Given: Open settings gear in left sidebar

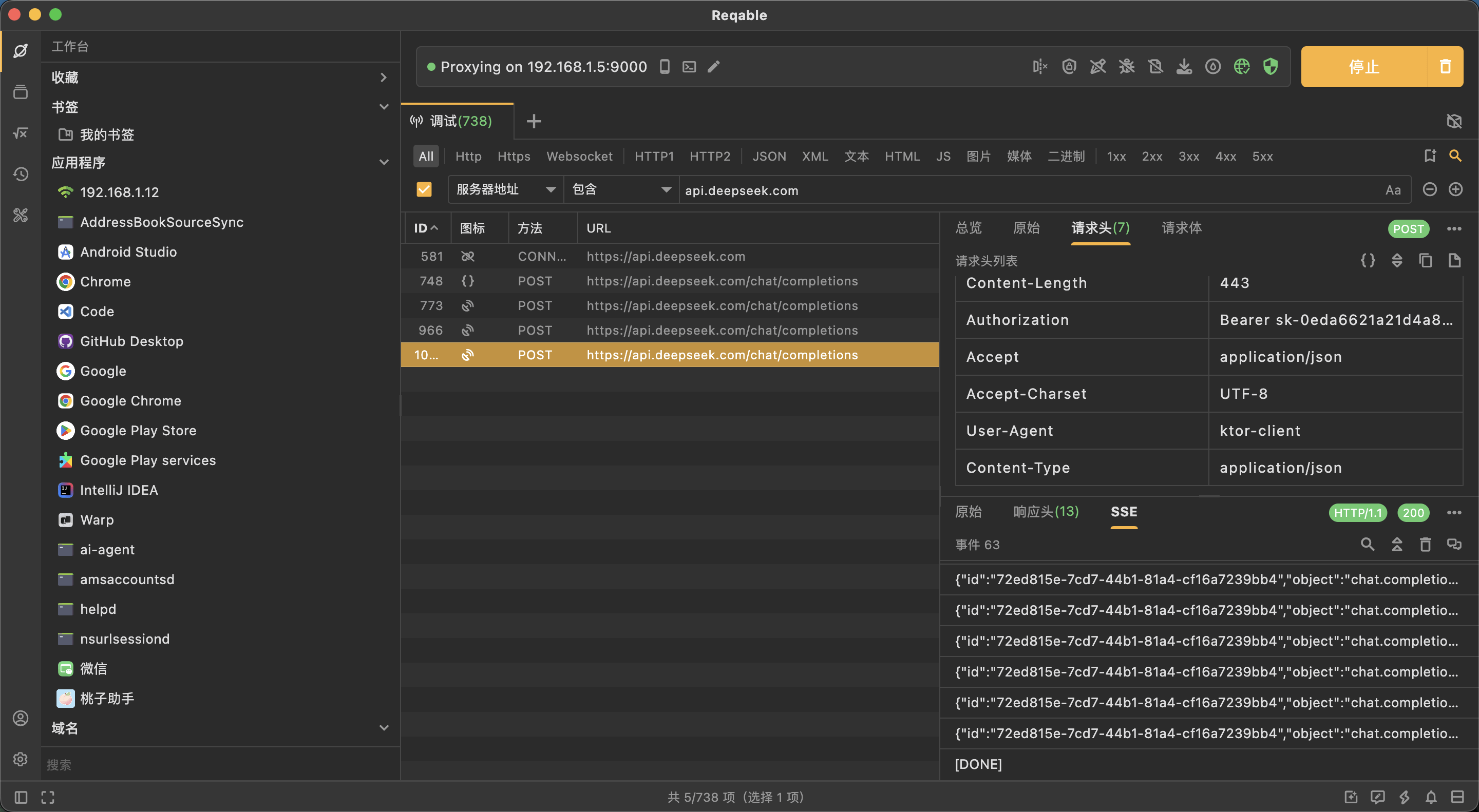Looking at the screenshot, I should click(21, 759).
